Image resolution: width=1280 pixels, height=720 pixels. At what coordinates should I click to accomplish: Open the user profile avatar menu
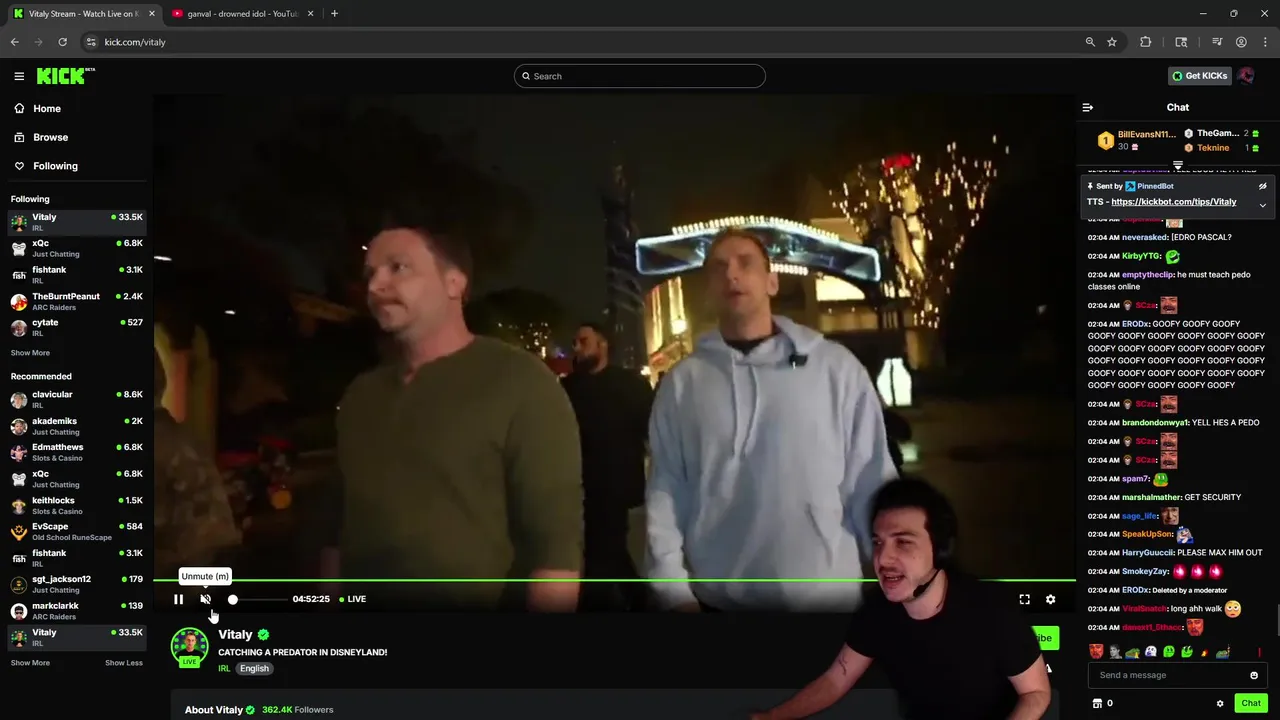(x=1245, y=76)
